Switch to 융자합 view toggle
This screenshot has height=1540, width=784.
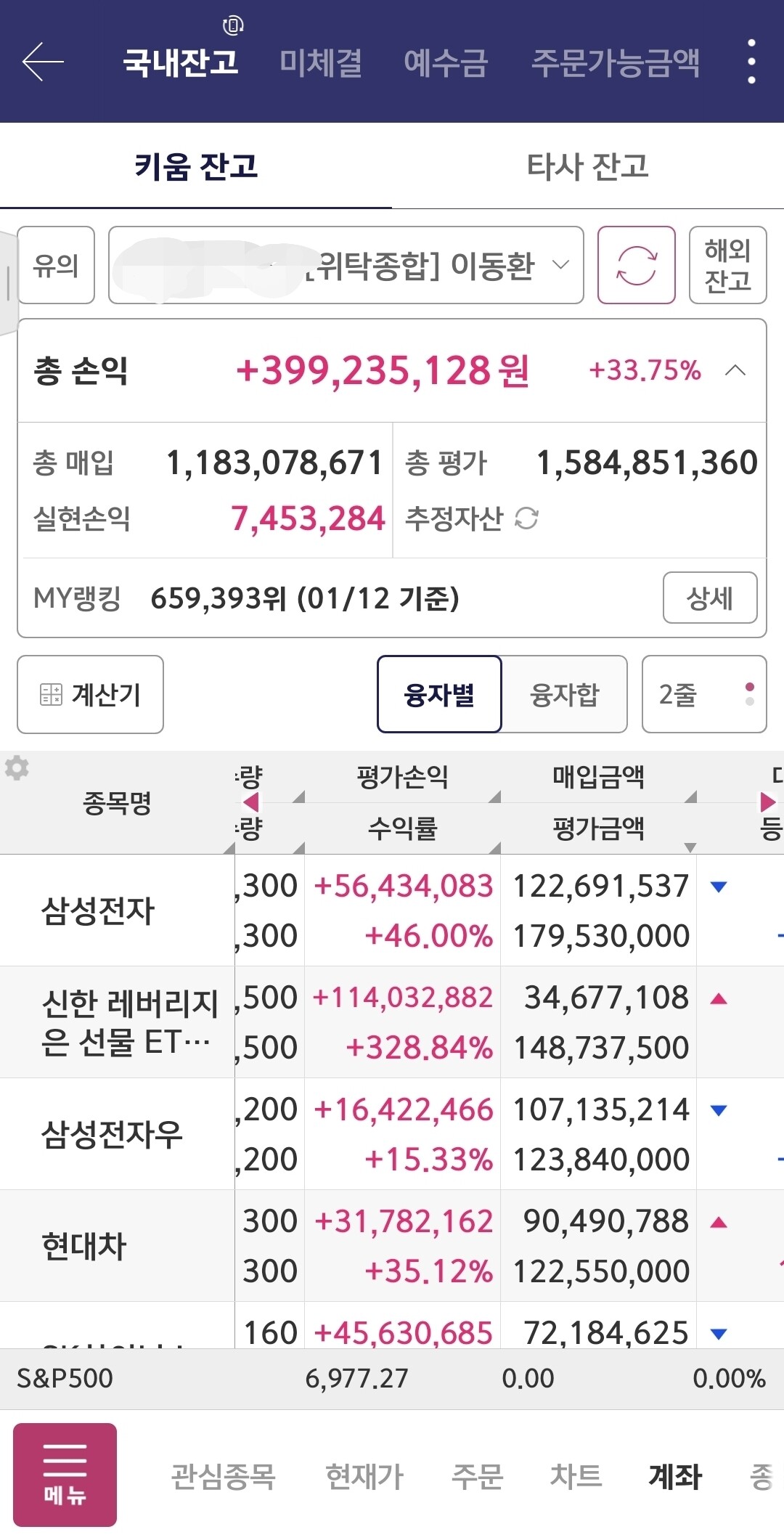click(565, 694)
